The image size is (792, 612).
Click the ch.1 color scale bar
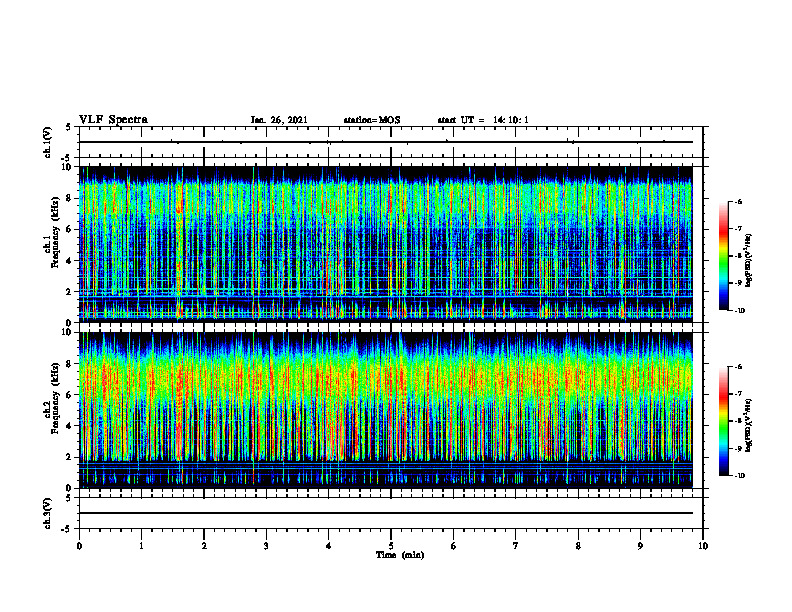point(723,256)
